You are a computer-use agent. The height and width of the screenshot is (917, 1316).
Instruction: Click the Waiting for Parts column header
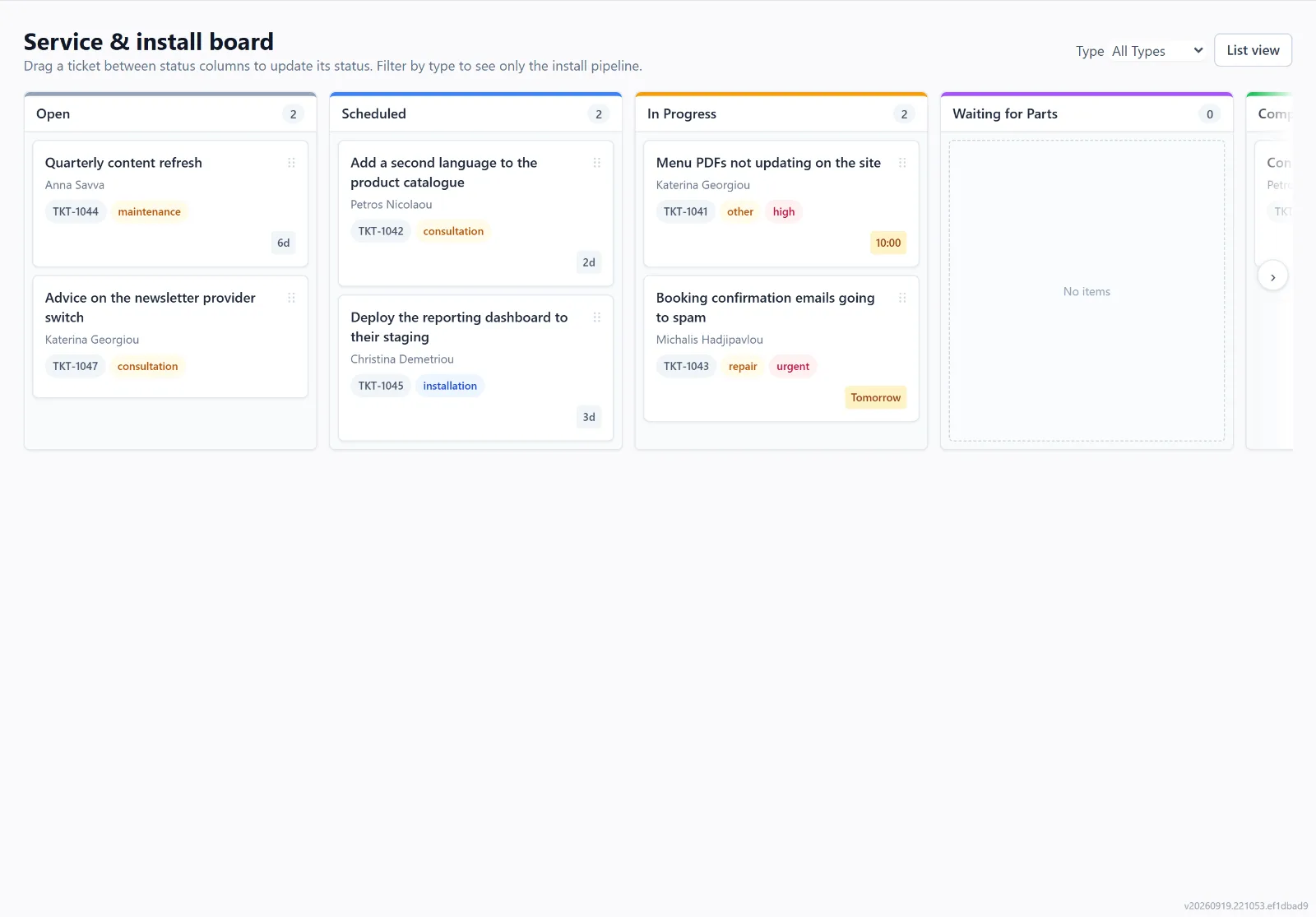click(1087, 113)
